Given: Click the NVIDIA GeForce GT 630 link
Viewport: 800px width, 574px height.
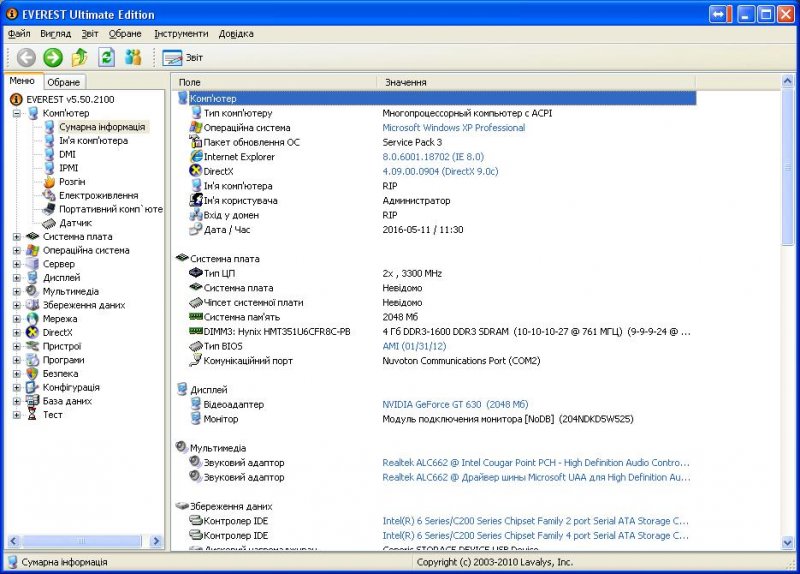Looking at the screenshot, I should click(432, 404).
